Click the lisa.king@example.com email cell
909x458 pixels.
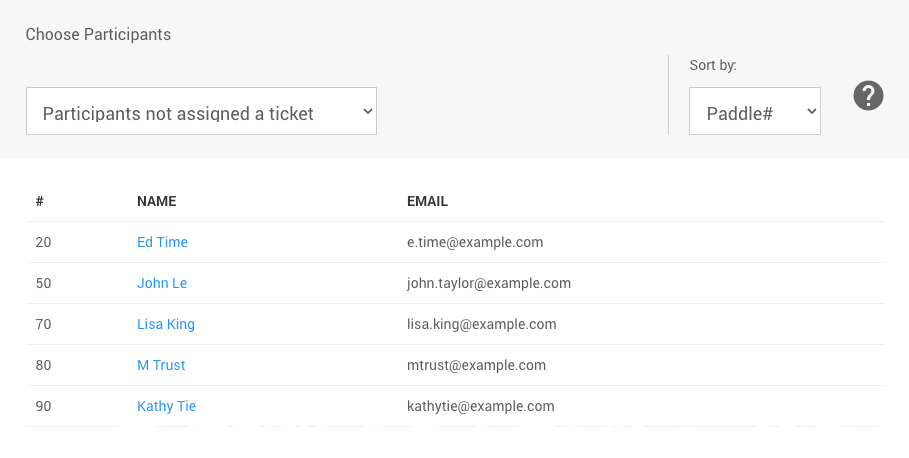(481, 324)
